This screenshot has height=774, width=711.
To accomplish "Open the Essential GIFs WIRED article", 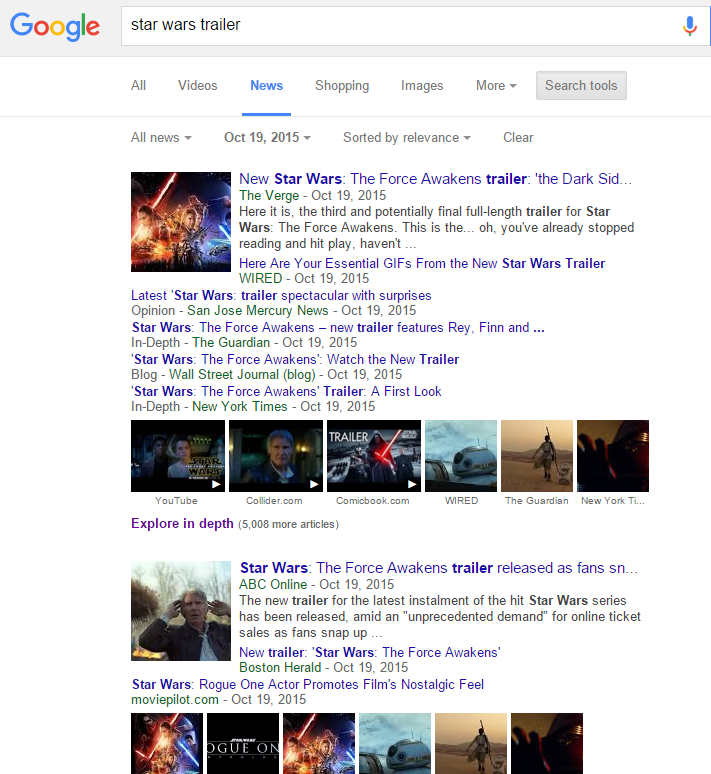I will tap(422, 263).
